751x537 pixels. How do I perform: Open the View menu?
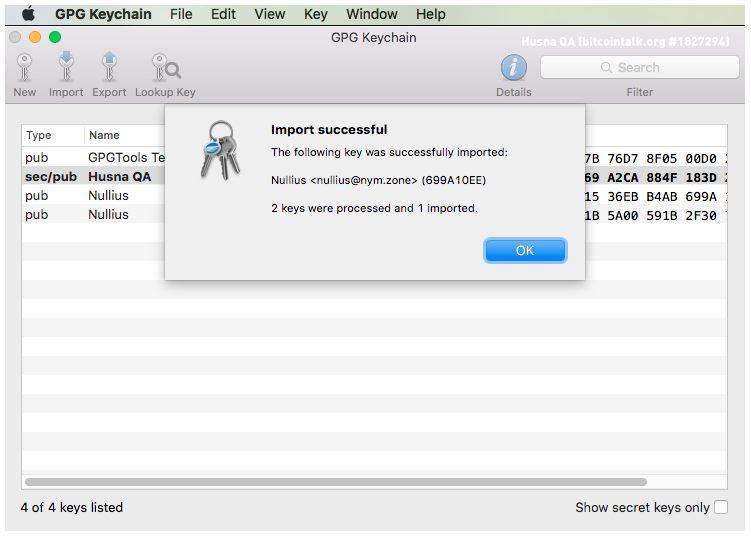tap(270, 14)
